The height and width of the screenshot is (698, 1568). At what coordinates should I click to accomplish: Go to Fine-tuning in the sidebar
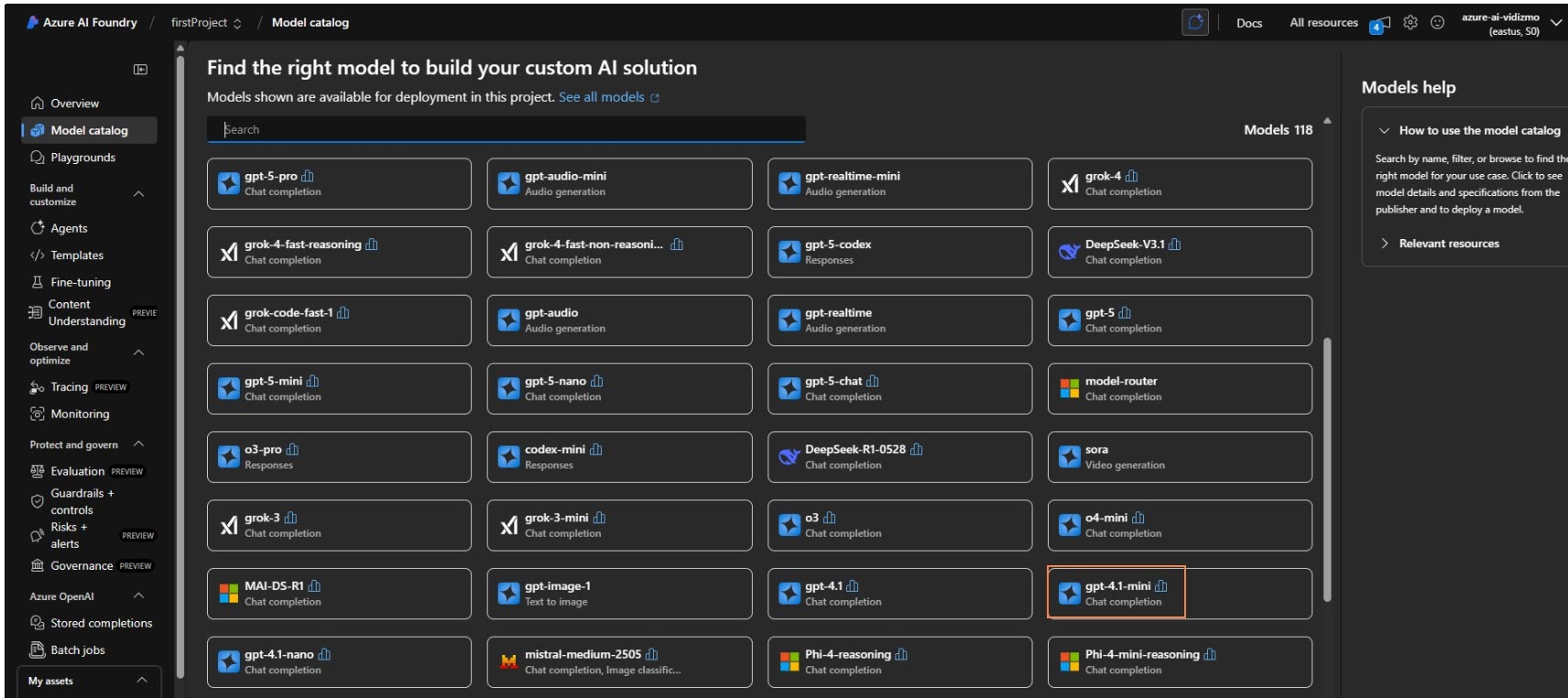click(x=81, y=282)
